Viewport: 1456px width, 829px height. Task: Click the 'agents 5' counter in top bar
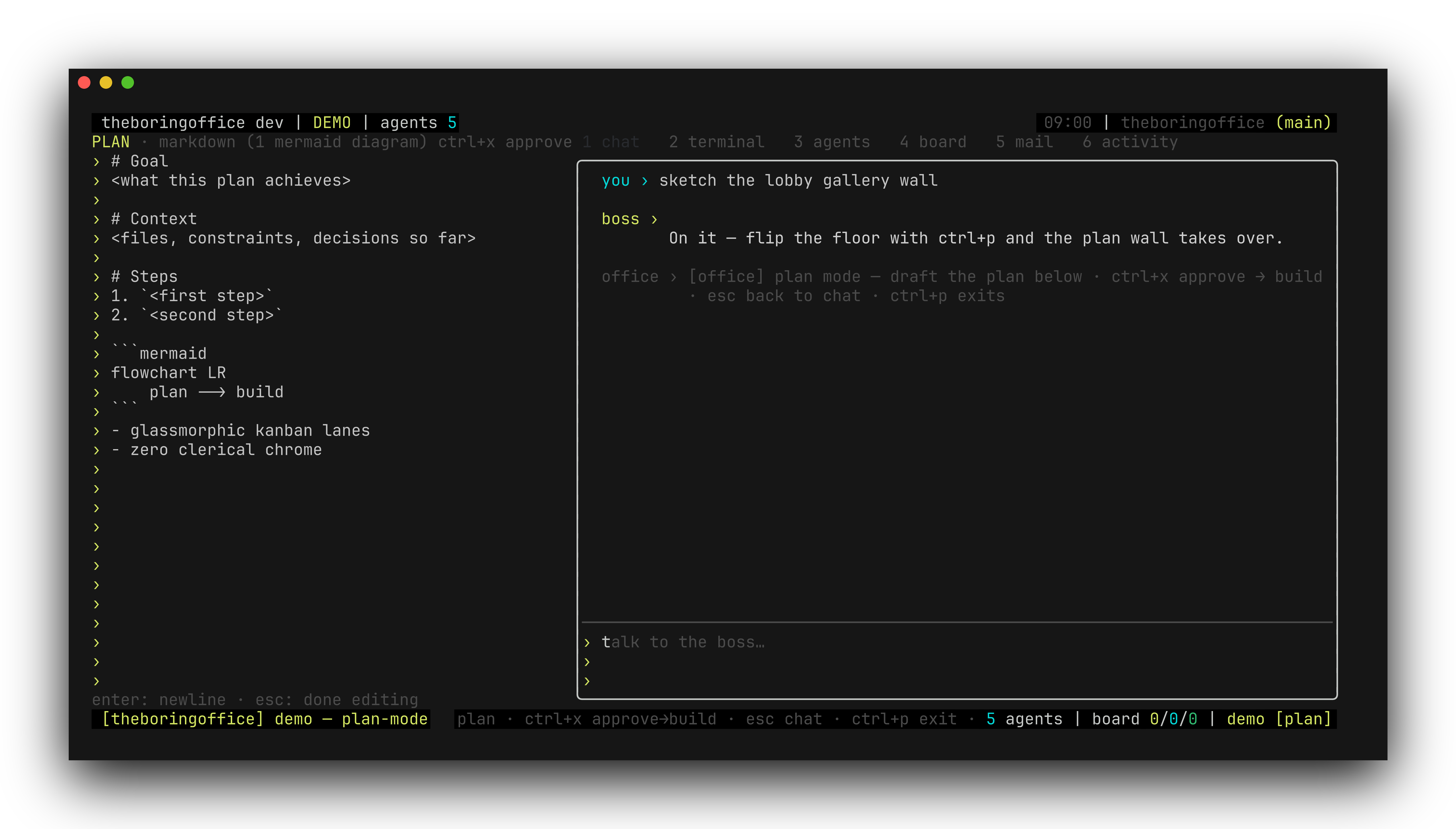pyautogui.click(x=419, y=123)
